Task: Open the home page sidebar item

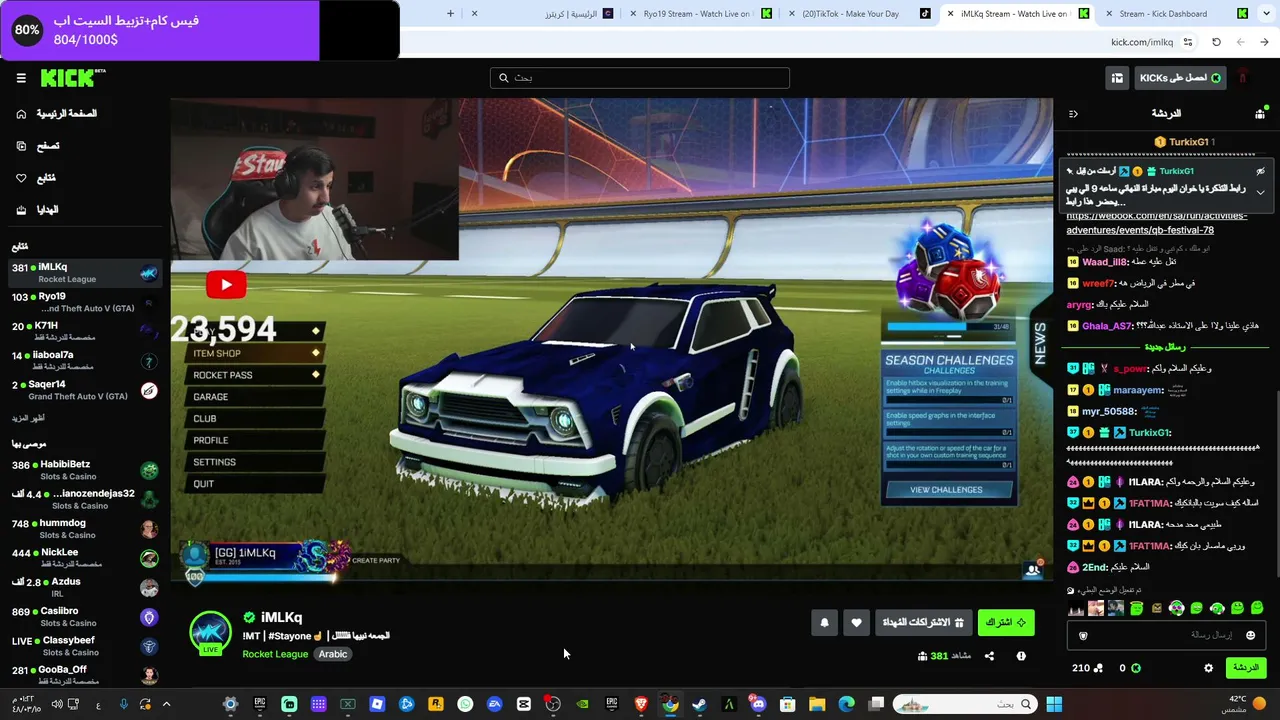Action: [x=57, y=114]
